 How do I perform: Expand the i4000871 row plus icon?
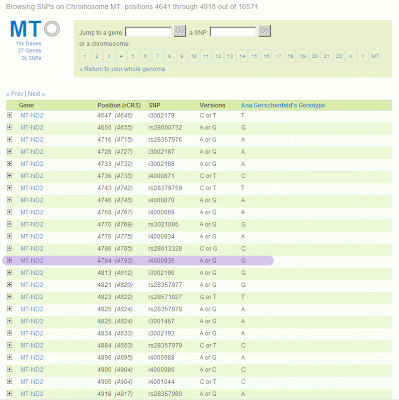[x=9, y=176]
